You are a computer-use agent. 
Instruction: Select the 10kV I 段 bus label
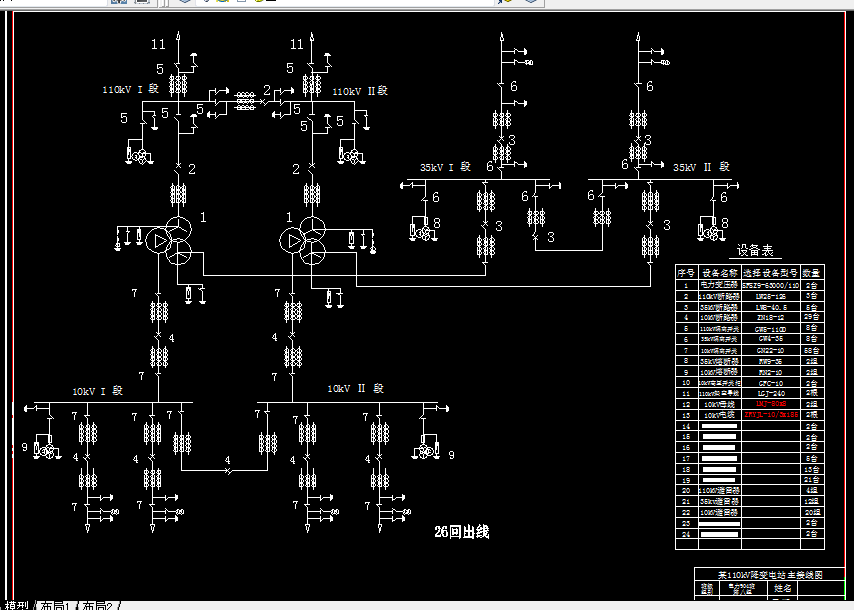97,391
